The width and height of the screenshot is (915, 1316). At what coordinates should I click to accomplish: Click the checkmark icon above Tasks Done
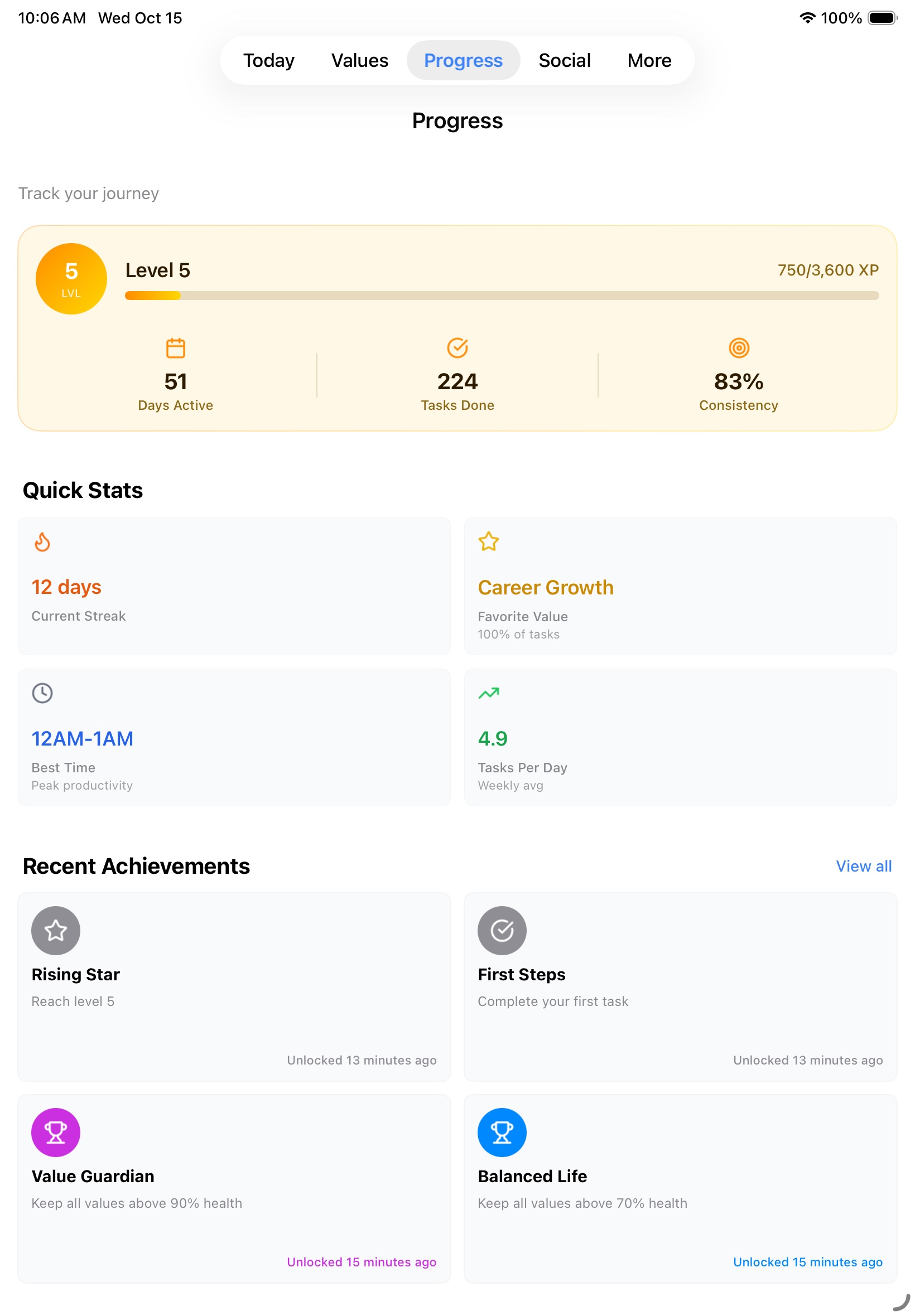click(457, 348)
